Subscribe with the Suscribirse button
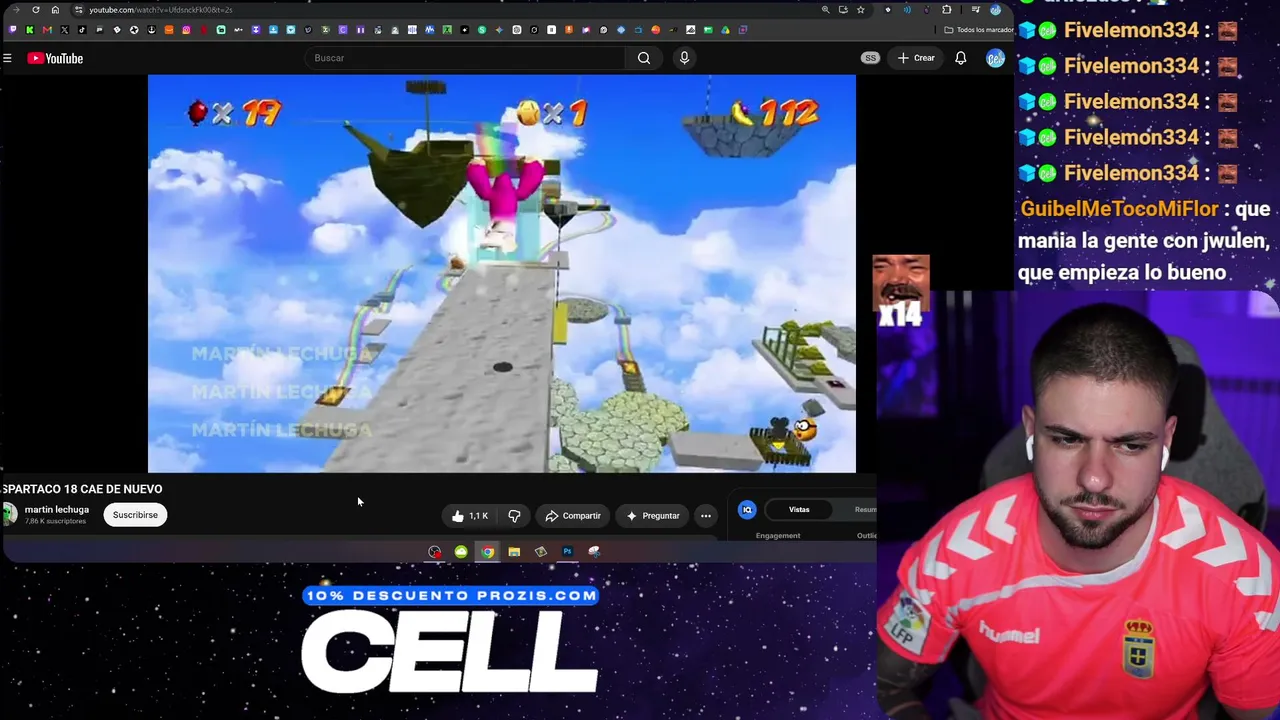Screen dimensions: 1280x720 pos(135,515)
